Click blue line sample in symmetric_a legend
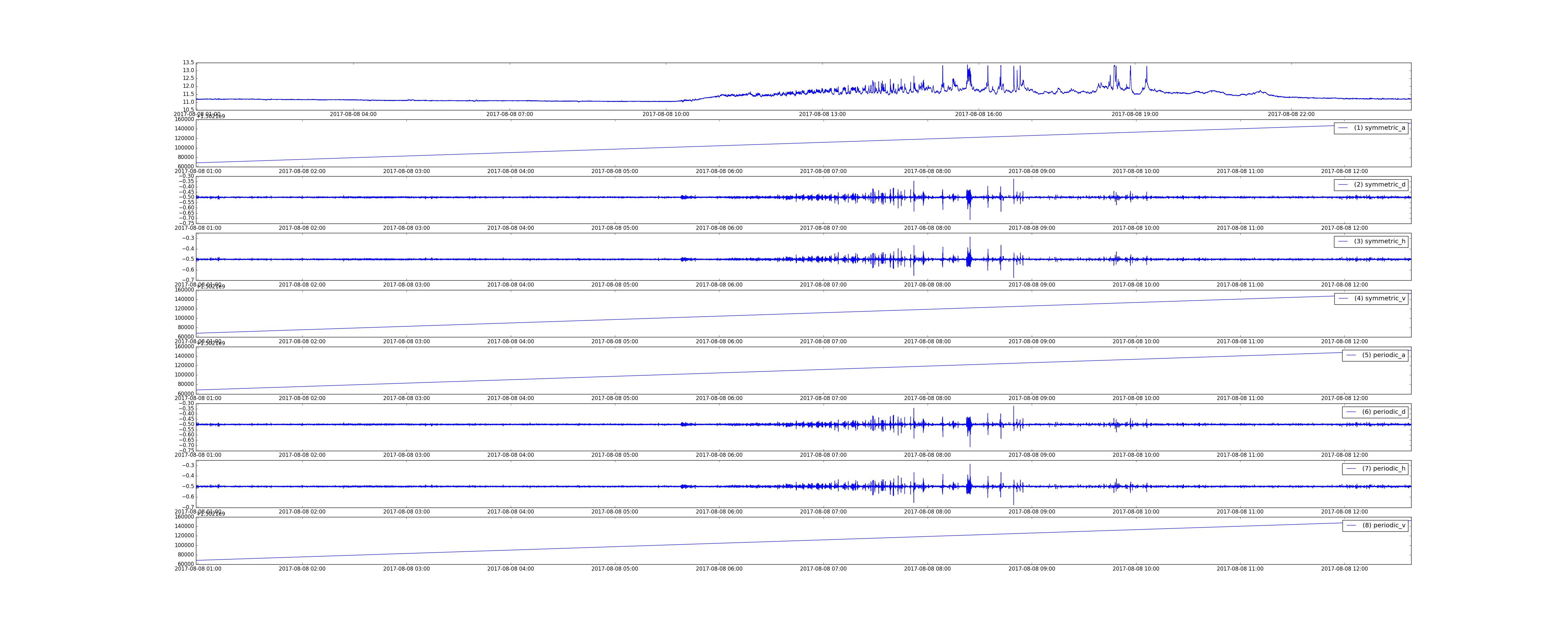 1343,128
